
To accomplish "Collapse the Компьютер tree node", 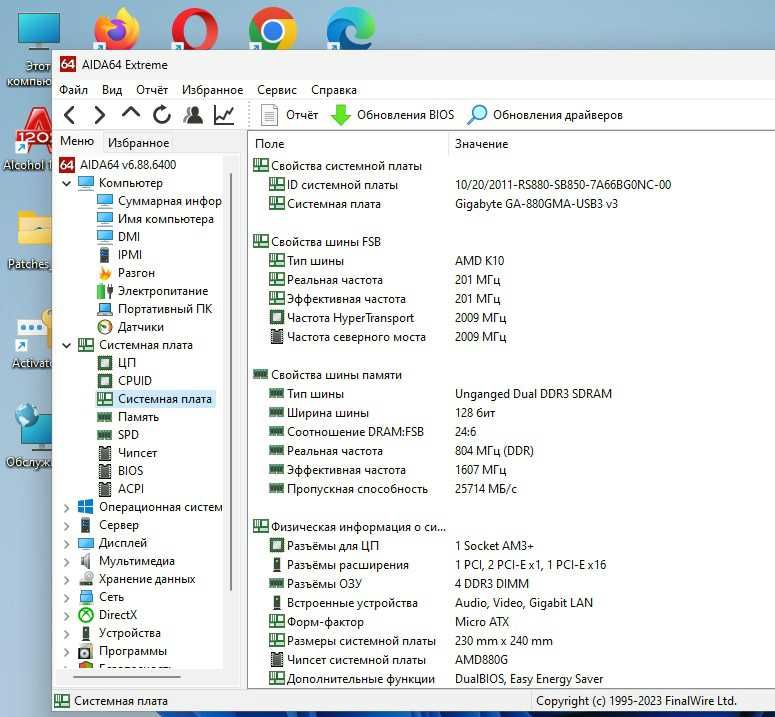I will 67,183.
